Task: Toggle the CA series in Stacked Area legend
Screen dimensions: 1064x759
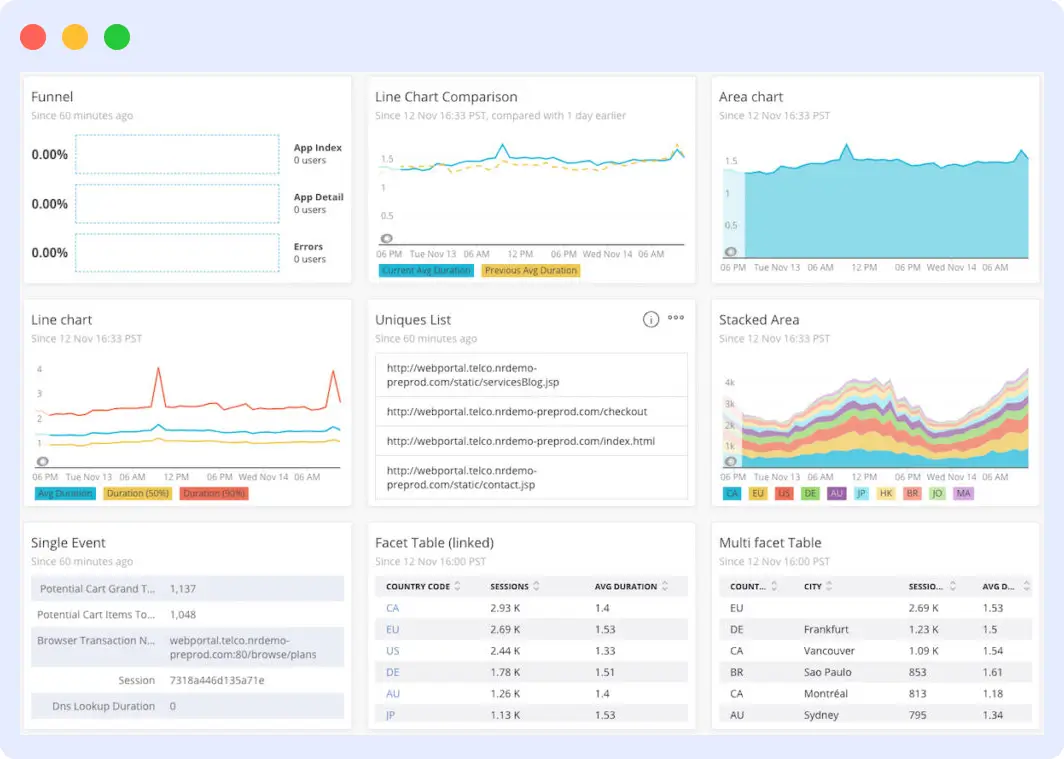Action: pos(731,493)
